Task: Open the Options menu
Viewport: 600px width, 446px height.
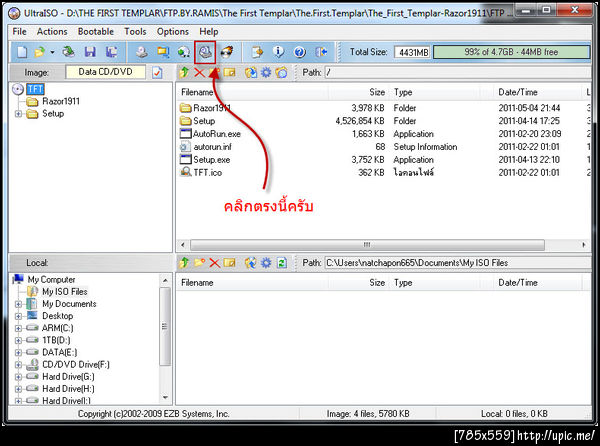Action: [173, 31]
